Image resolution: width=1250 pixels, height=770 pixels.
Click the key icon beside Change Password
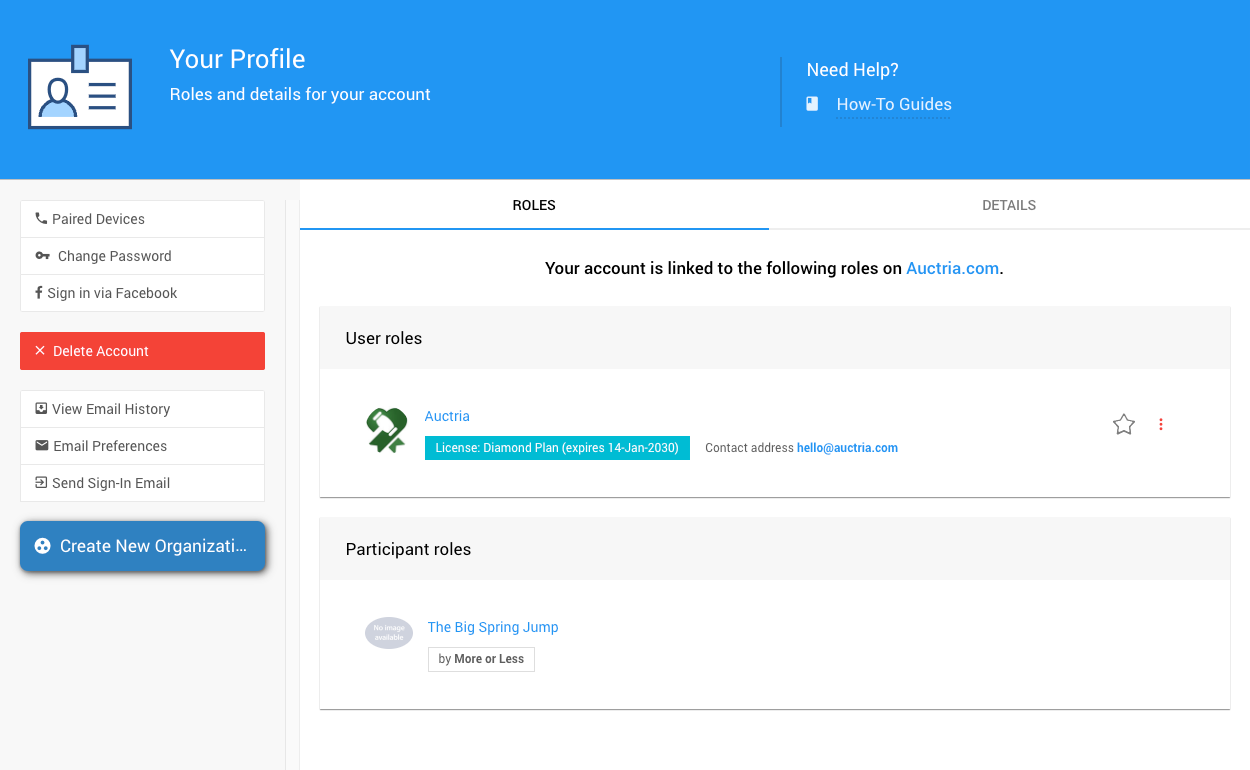(42, 256)
